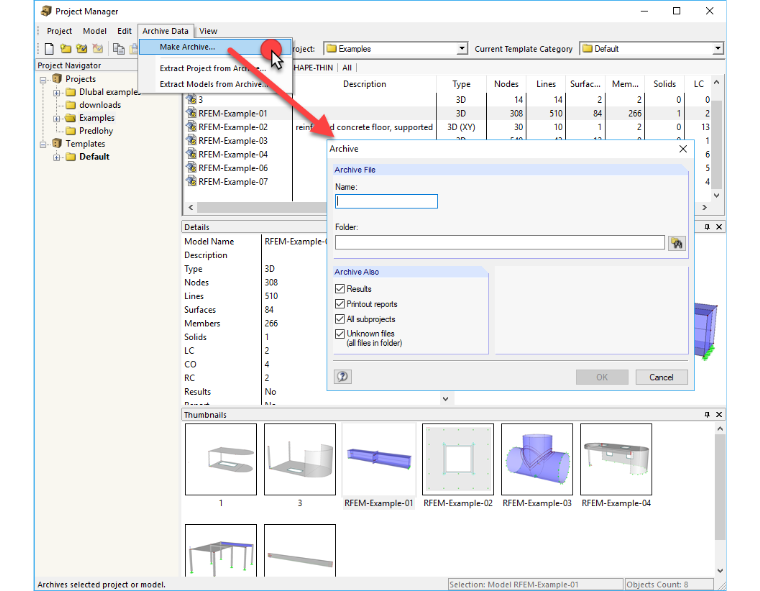Viewport: 760px width, 591px height.
Task: Expand the Default template tree node
Action: 57,157
